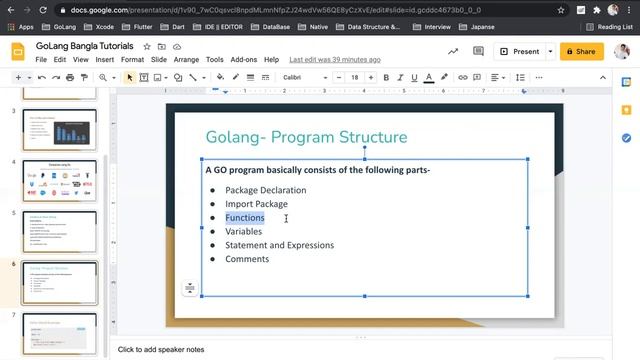Screen dimensions: 640x360
Task: Open the Arrange menu
Action: tap(186, 60)
